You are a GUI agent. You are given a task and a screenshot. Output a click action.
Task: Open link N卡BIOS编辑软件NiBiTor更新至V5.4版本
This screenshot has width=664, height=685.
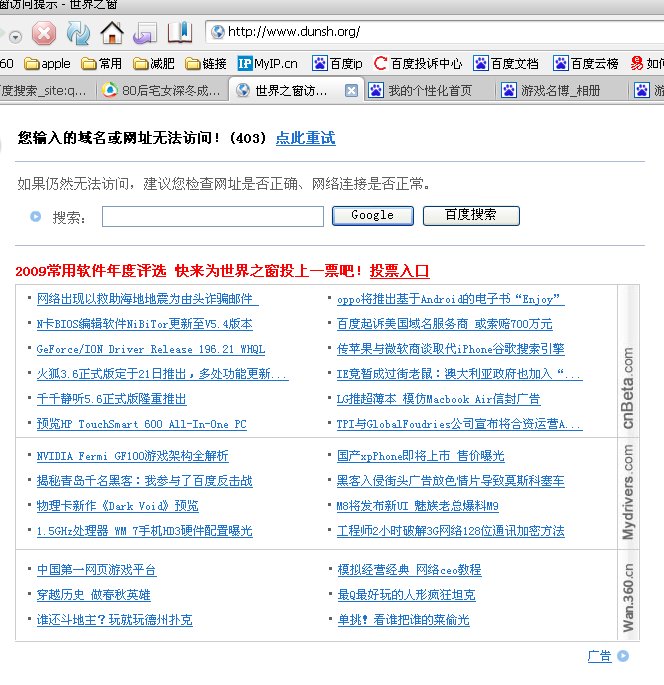tap(145, 324)
